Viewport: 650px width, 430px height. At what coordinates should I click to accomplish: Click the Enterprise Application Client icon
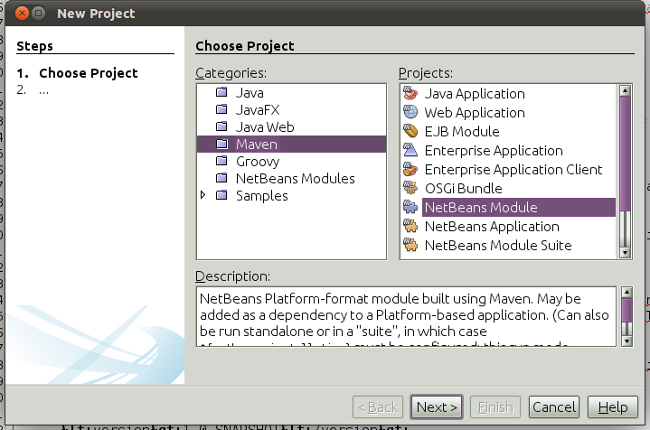(410, 170)
